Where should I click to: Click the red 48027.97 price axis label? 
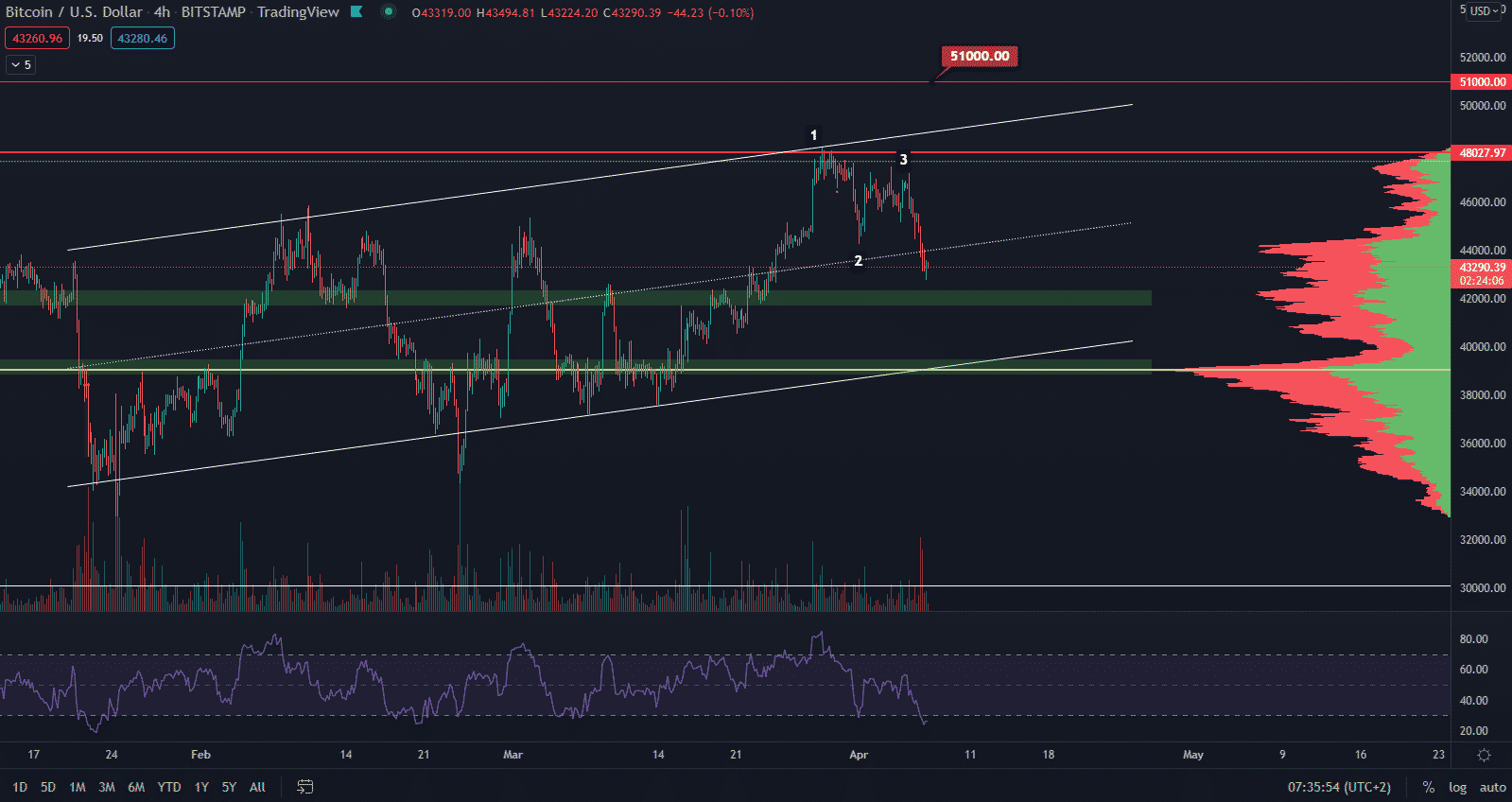point(1482,153)
